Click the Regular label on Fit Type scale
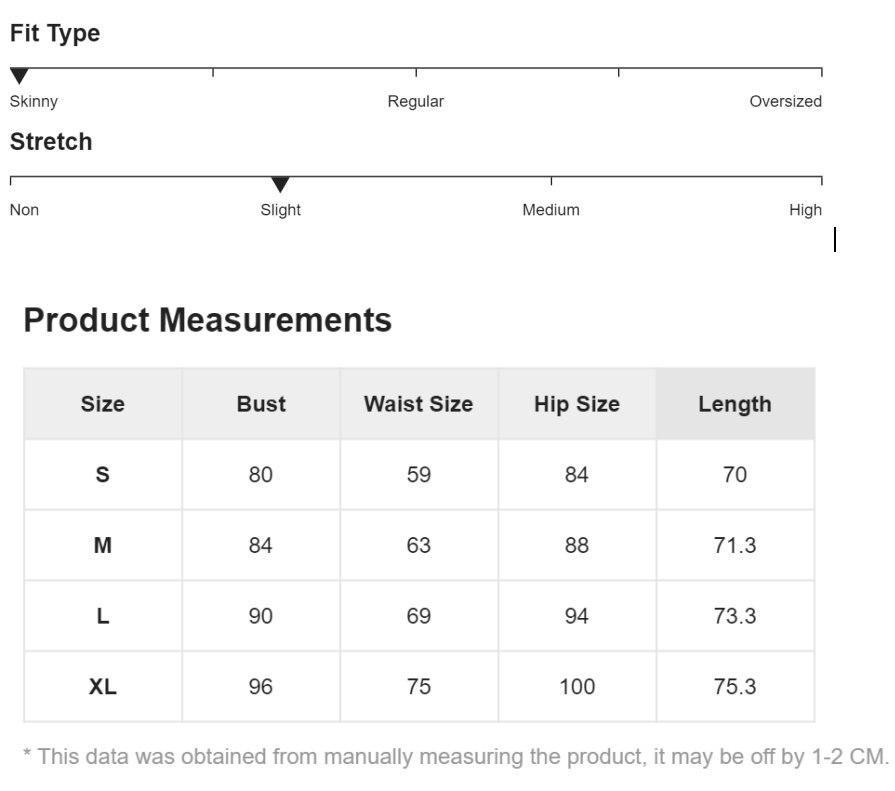Viewport: 895px width, 791px height. click(x=416, y=101)
